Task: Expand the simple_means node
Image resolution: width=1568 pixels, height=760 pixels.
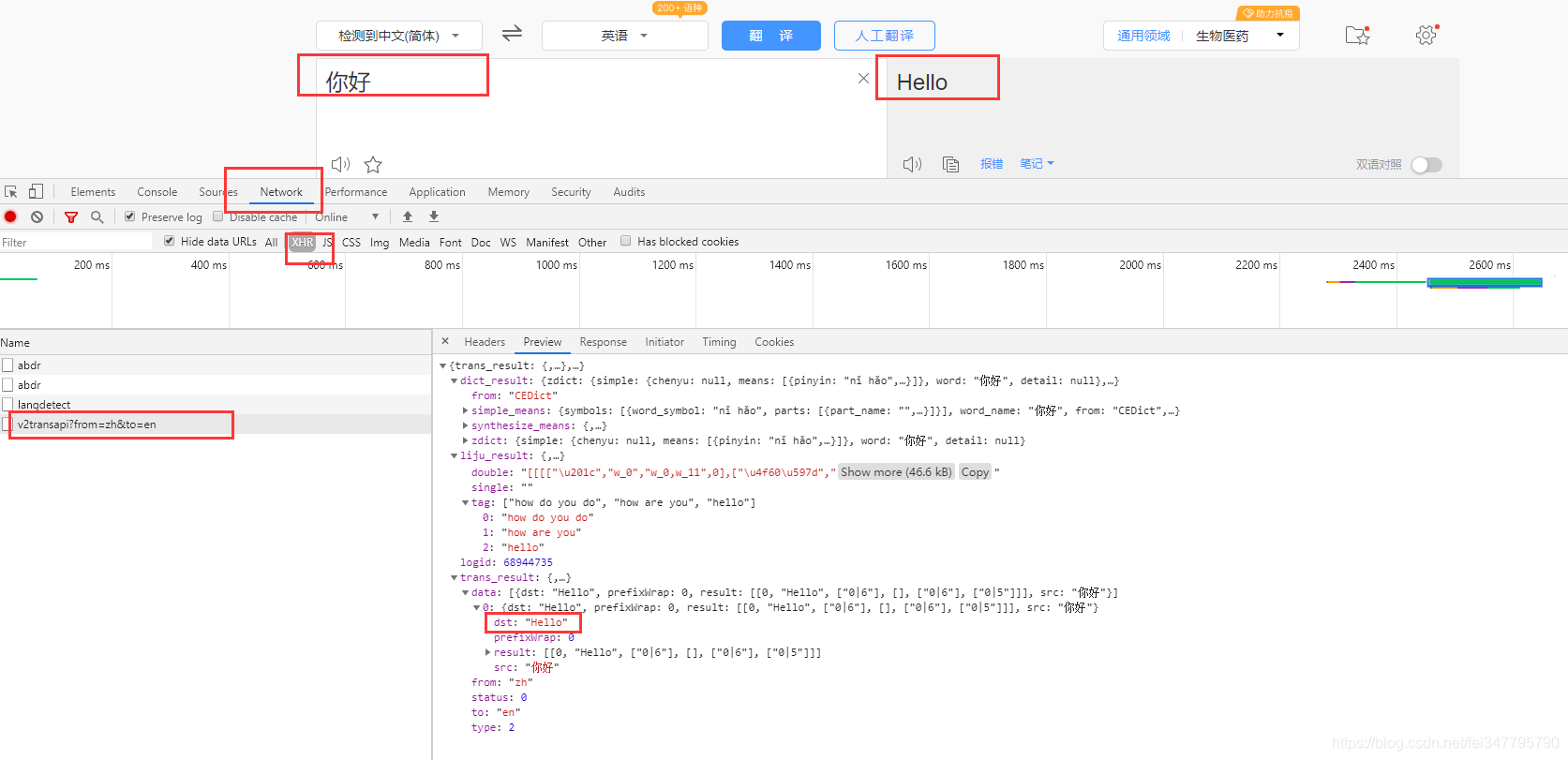Action: click(466, 410)
